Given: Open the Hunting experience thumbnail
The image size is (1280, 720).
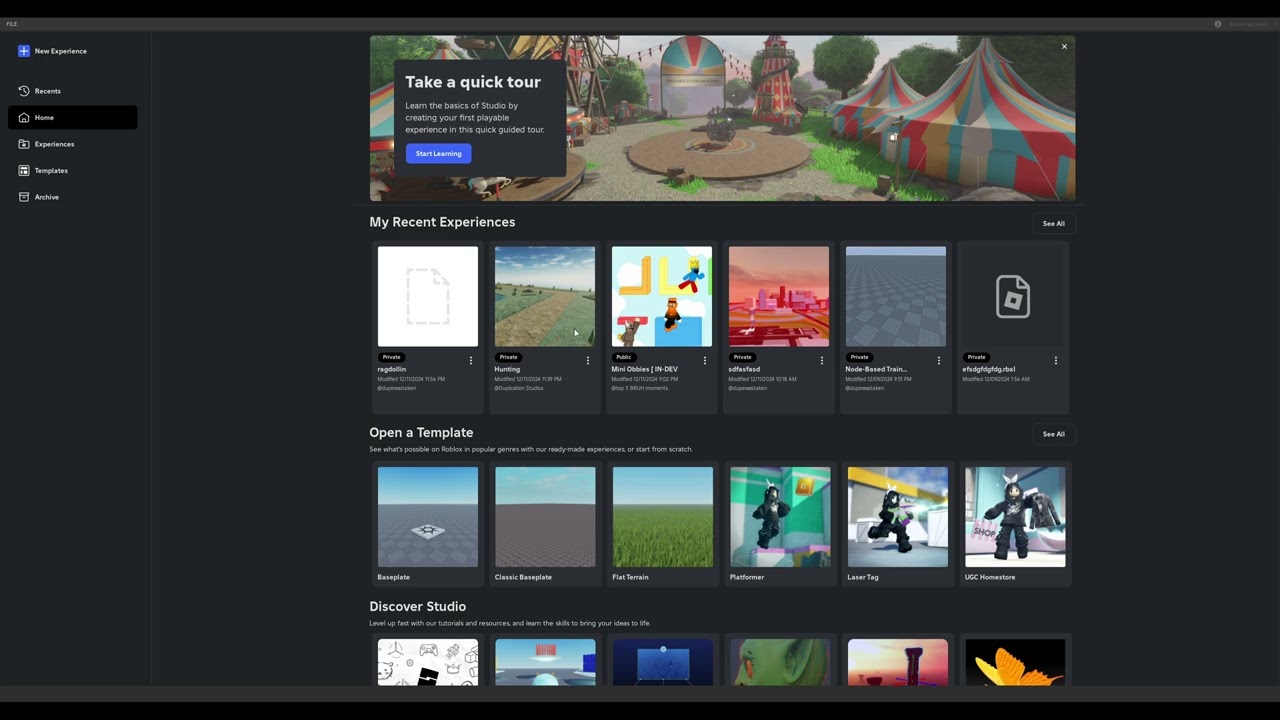Looking at the screenshot, I should coord(545,297).
